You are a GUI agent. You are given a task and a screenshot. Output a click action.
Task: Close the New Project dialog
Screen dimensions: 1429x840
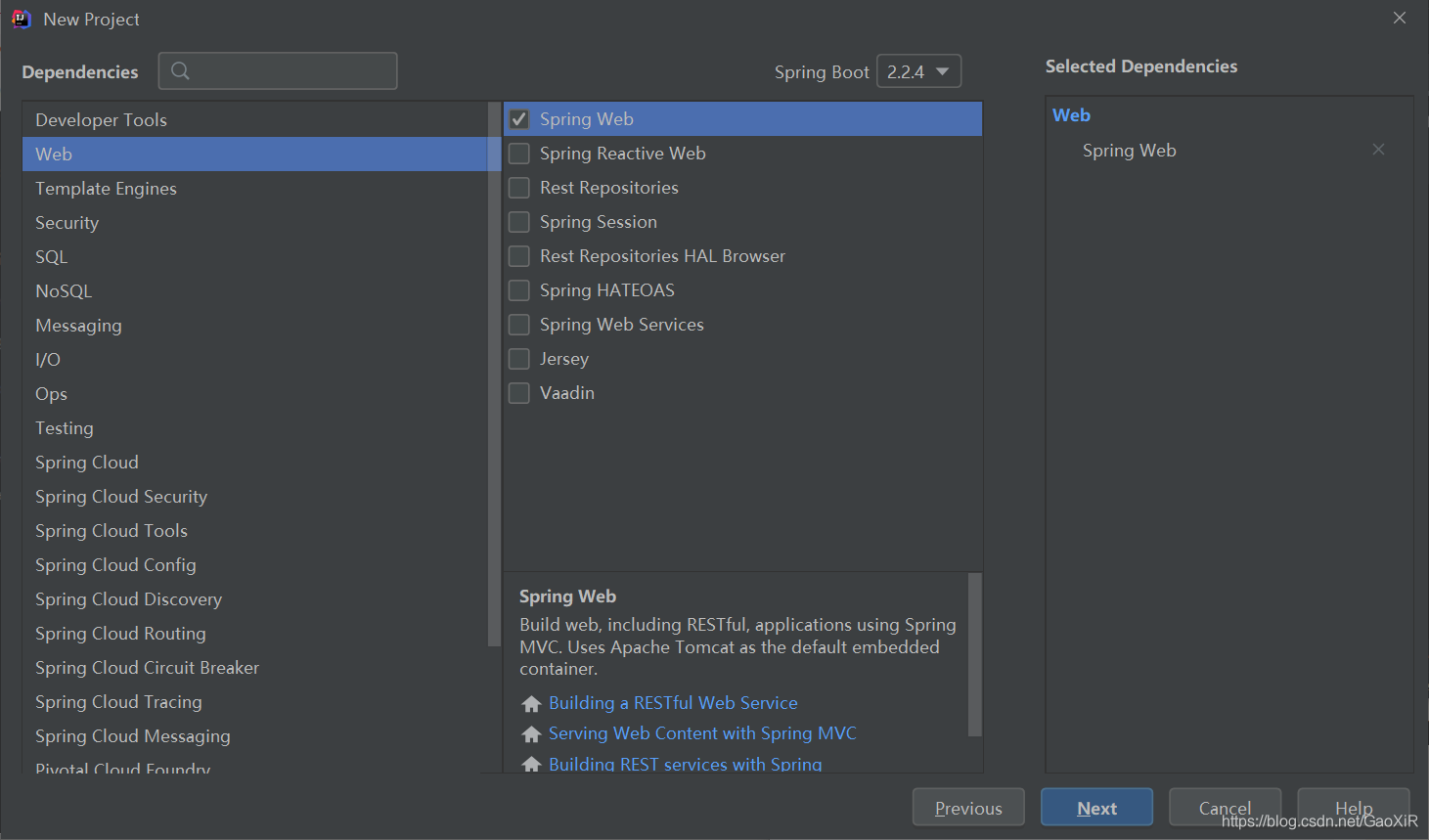(x=1400, y=18)
